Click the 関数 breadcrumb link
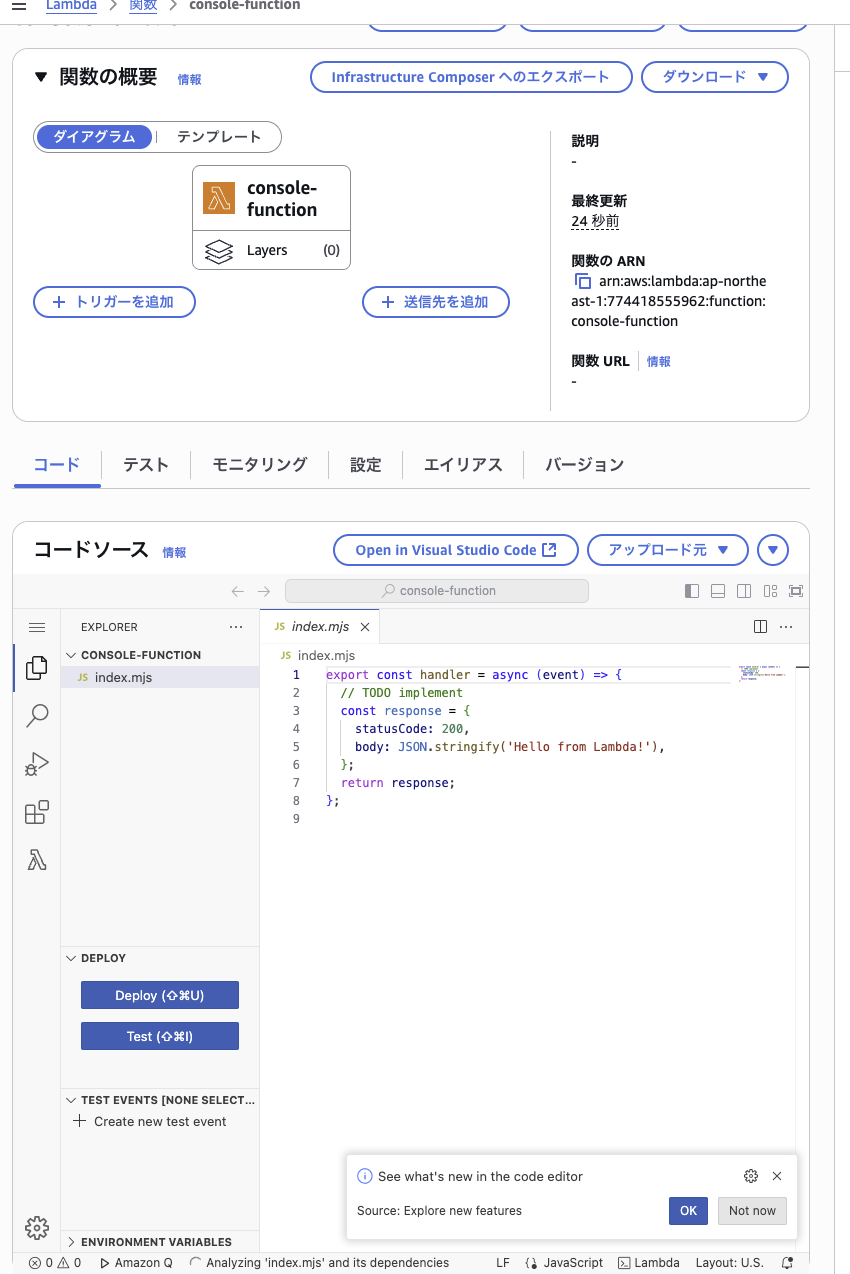The height and width of the screenshot is (1274, 850). (x=143, y=6)
